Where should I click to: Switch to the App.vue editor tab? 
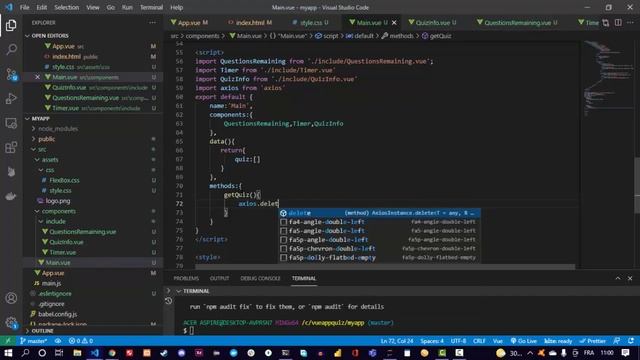tap(190, 23)
